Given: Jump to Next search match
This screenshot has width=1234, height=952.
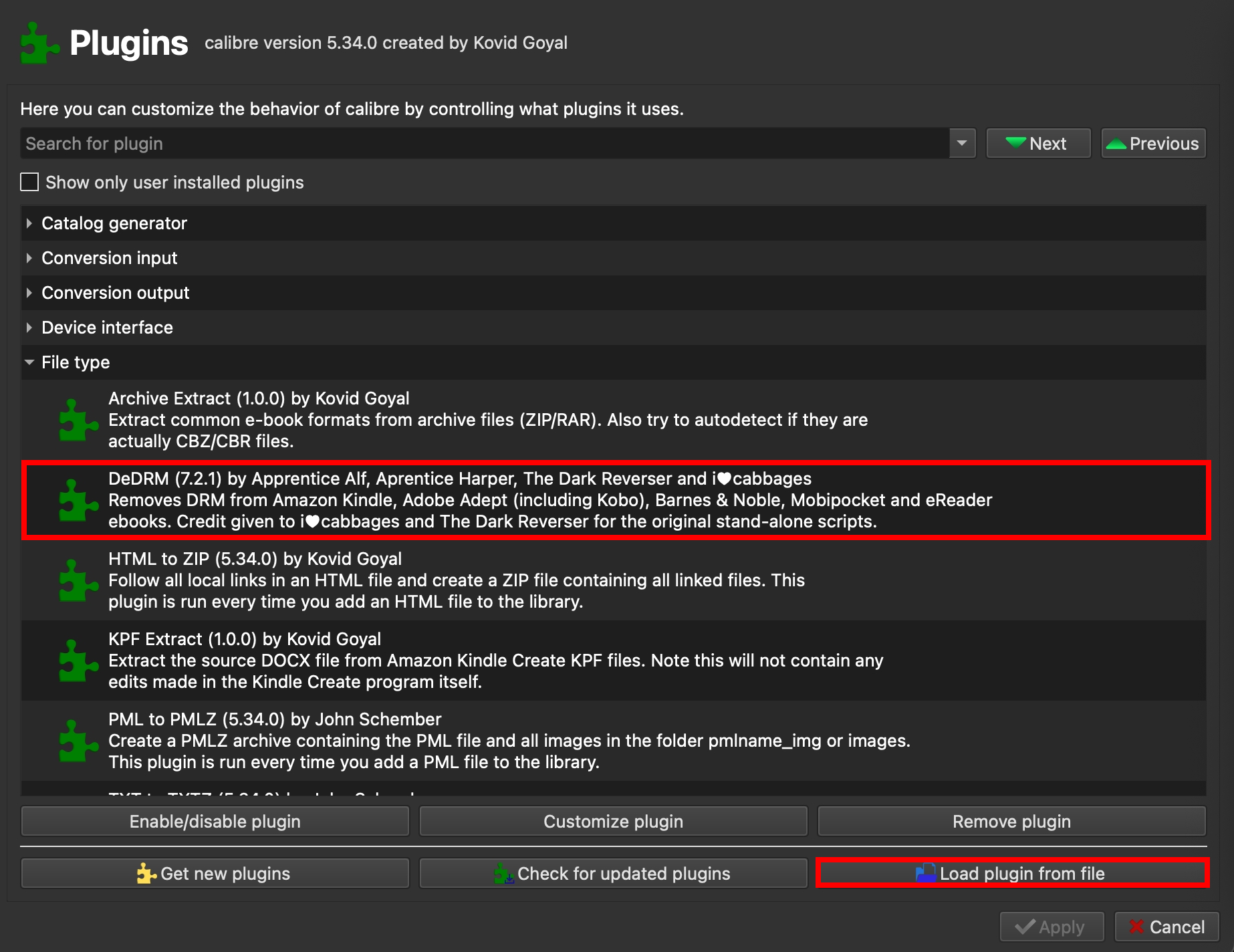Looking at the screenshot, I should tap(1039, 143).
